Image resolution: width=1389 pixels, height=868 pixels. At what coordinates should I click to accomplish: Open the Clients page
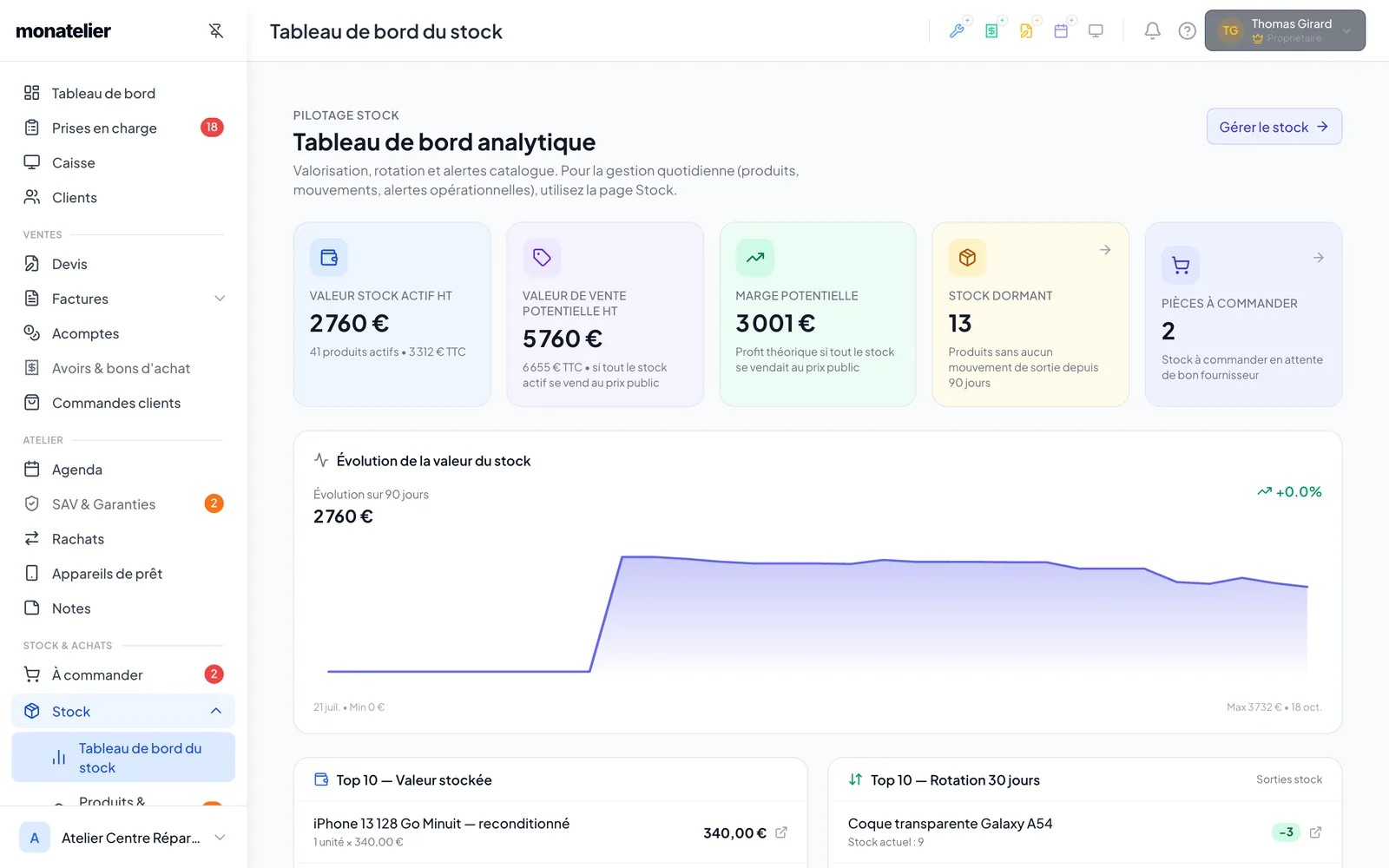tap(123, 197)
